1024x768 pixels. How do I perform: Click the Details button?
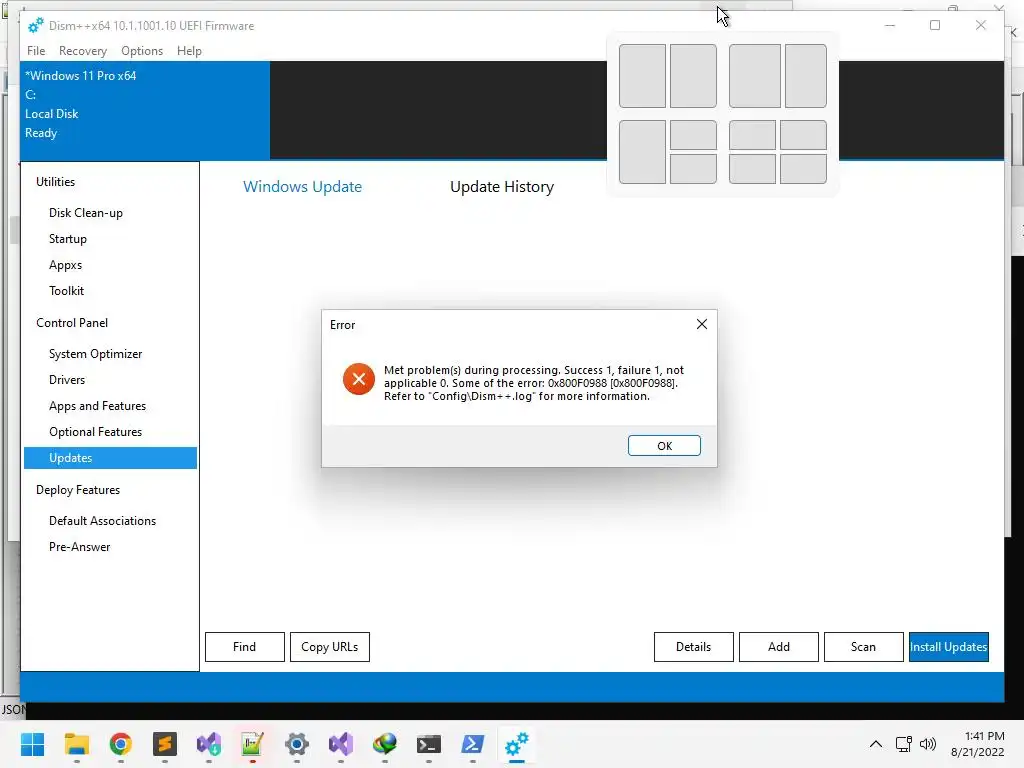[x=694, y=647]
